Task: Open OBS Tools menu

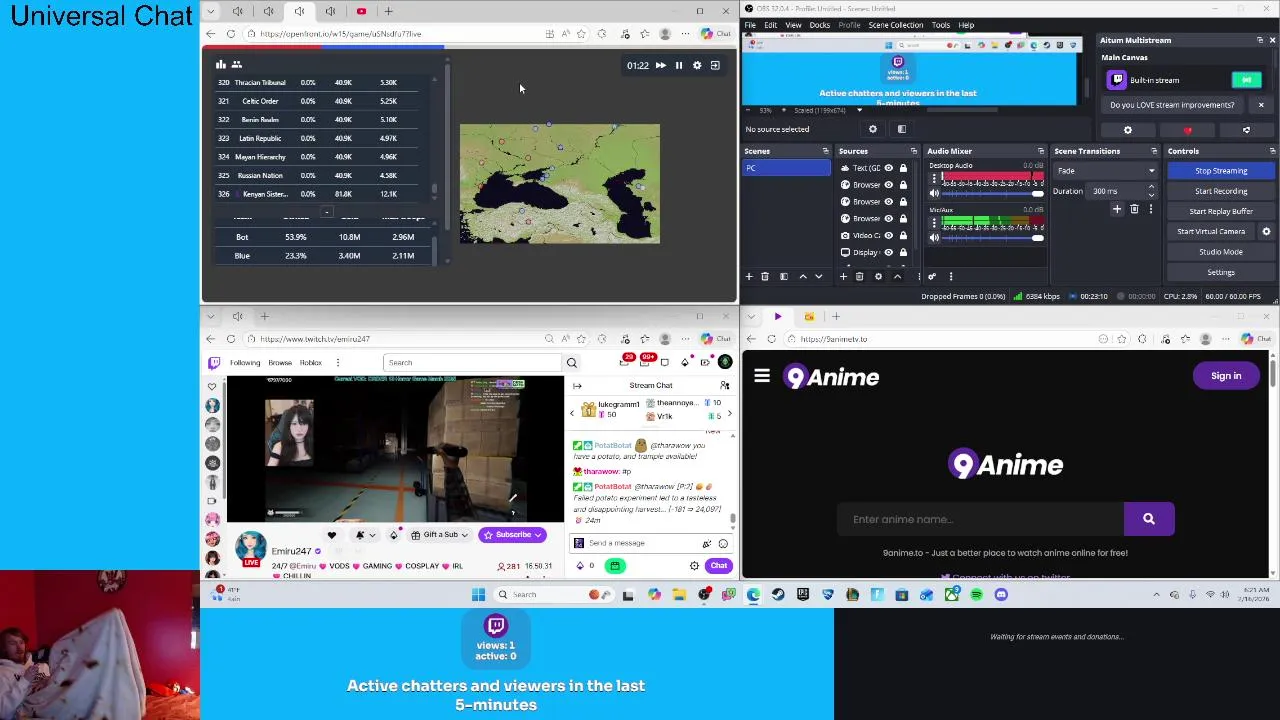Action: [x=941, y=25]
